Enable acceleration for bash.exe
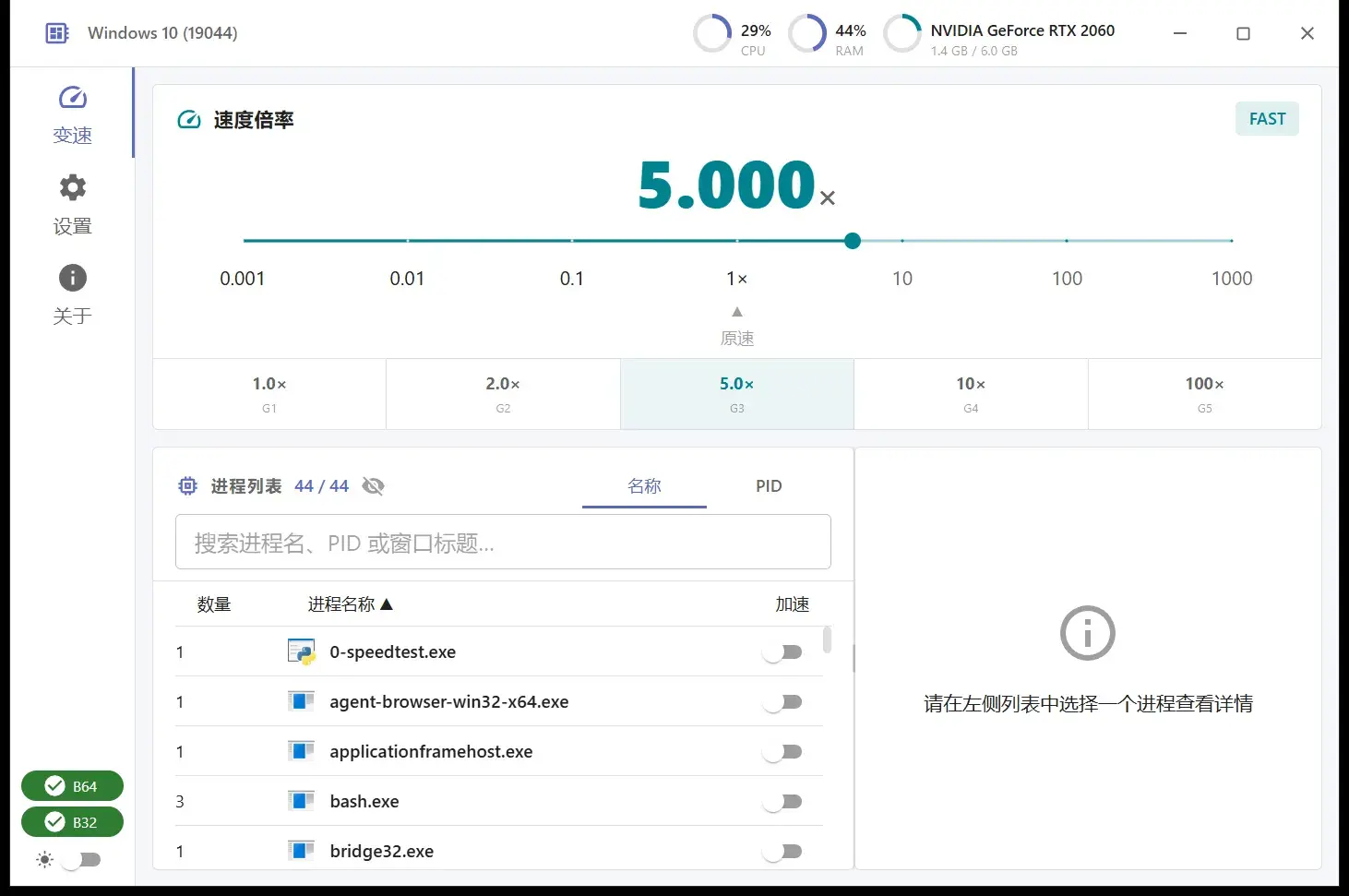This screenshot has height=896, width=1349. [782, 802]
